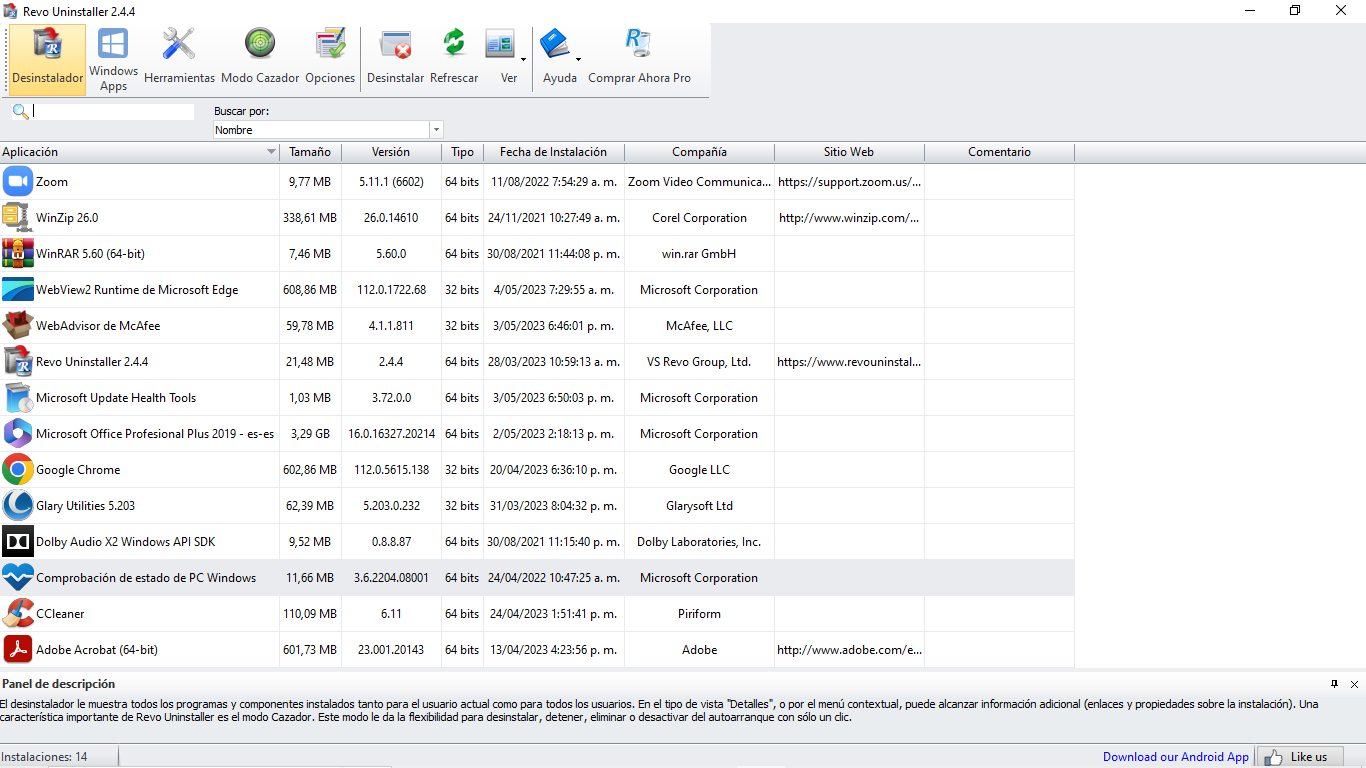Select the Desinstalador toolbar icon
The image size is (1366, 768).
(47, 59)
